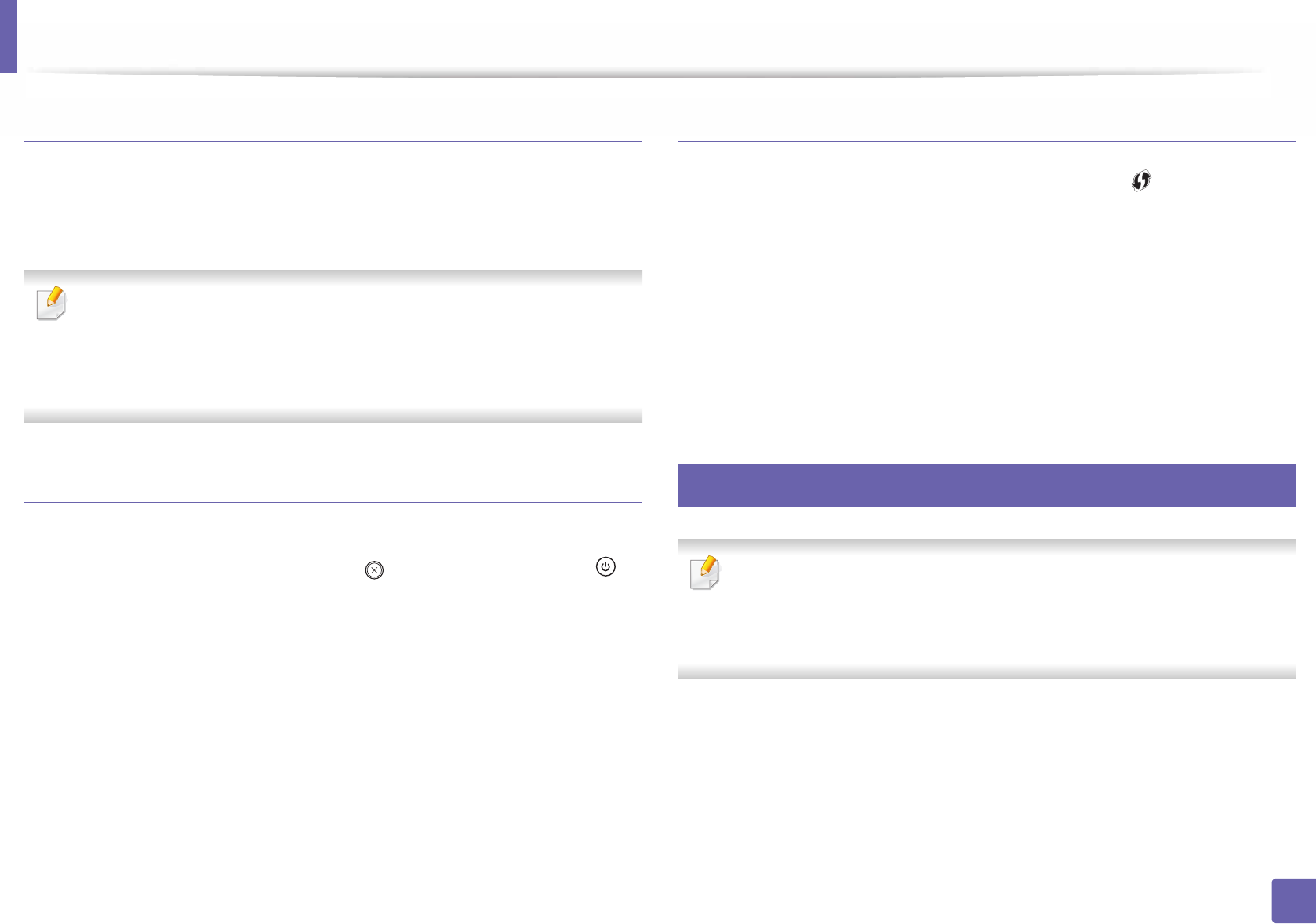Image resolution: width=1316 pixels, height=924 pixels.
Task: Click the shaded header line under page title
Action: [643, 74]
